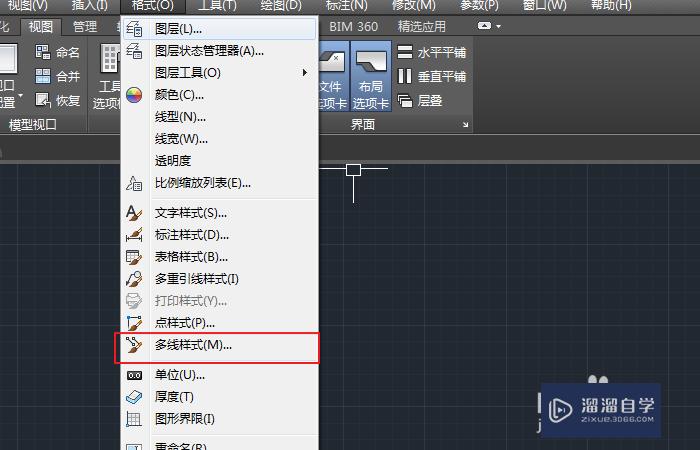
Task: Select the 透明度 menu entry
Action: [219, 161]
